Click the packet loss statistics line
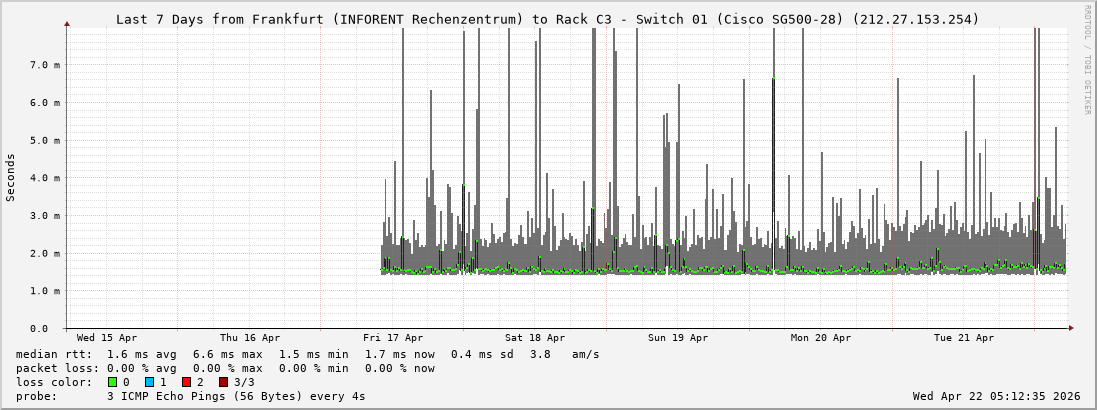Image resolution: width=1097 pixels, height=410 pixels. pyautogui.click(x=225, y=368)
